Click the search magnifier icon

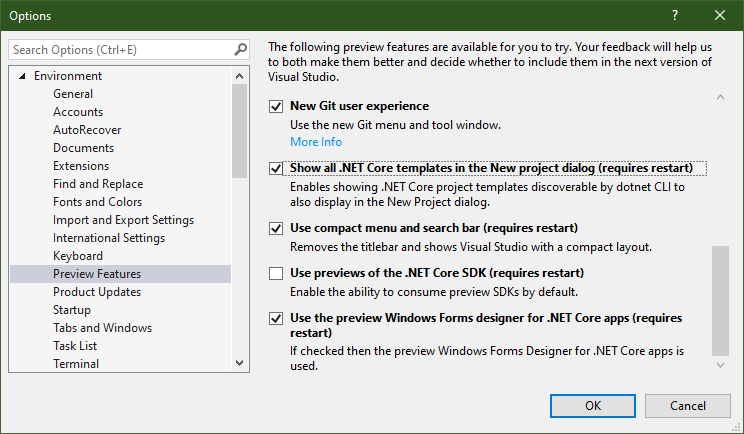pos(240,49)
